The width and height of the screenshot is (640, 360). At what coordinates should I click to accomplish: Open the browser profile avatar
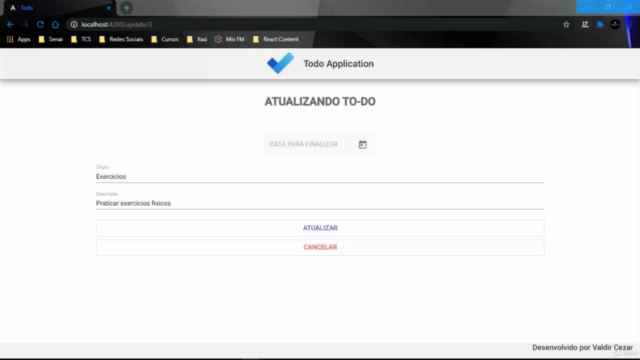coord(615,24)
